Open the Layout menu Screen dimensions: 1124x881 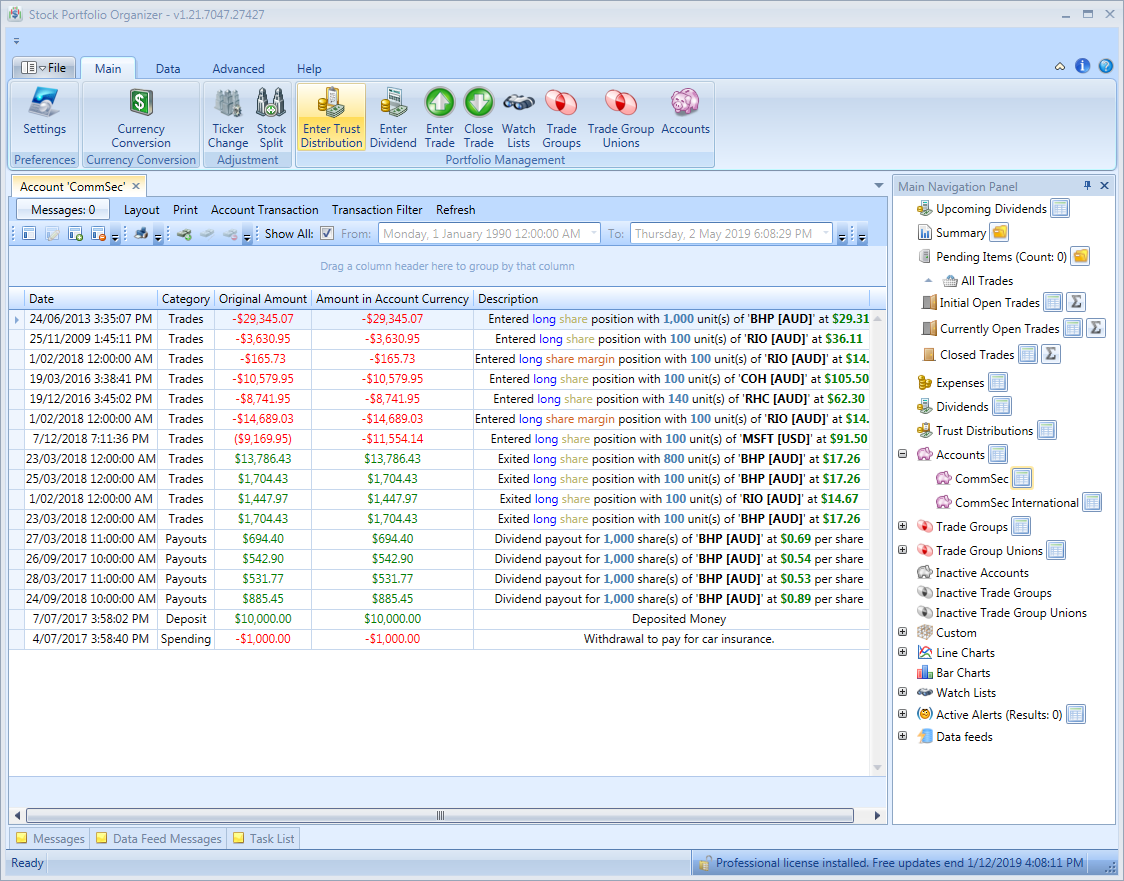point(141,209)
